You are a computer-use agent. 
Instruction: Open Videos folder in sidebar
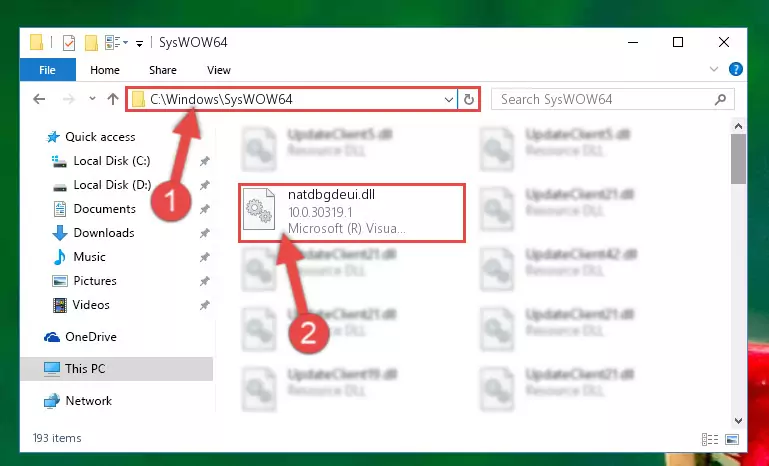pos(91,305)
